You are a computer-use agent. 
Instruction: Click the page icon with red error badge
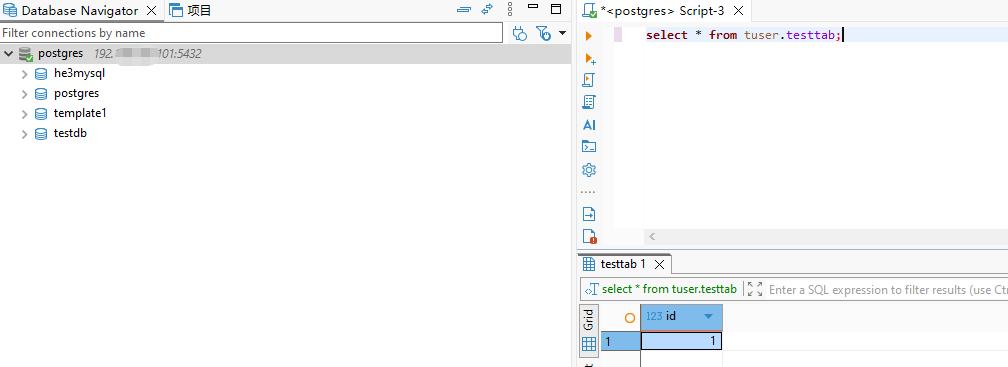pos(590,236)
